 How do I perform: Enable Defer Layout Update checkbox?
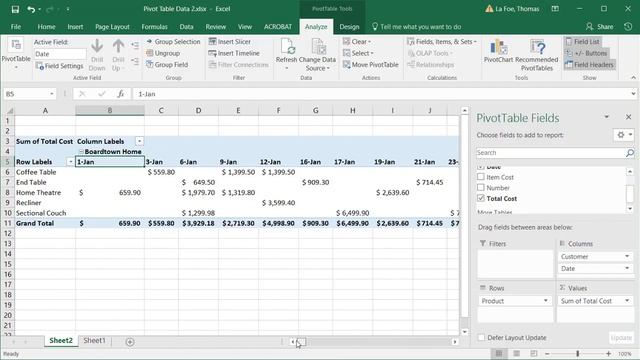481,338
